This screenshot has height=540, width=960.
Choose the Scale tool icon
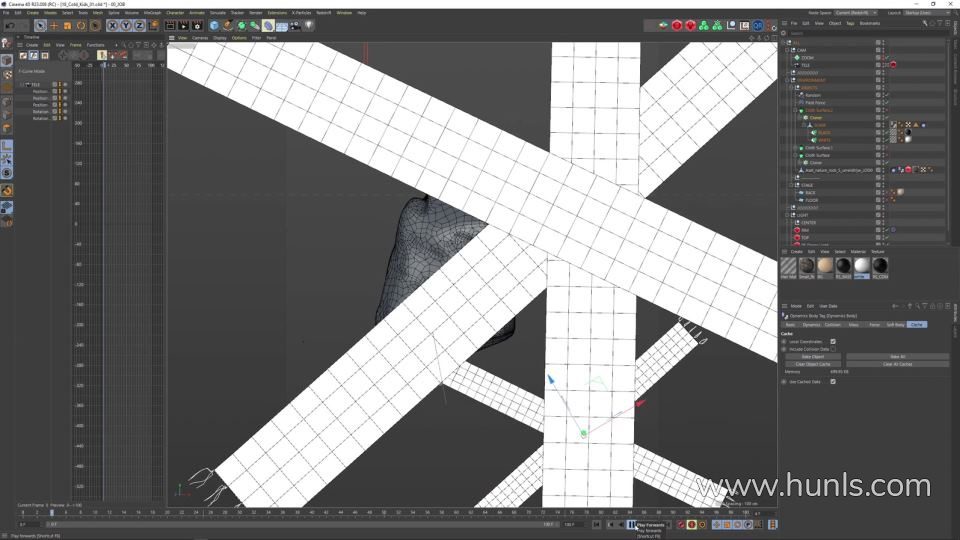click(67, 26)
